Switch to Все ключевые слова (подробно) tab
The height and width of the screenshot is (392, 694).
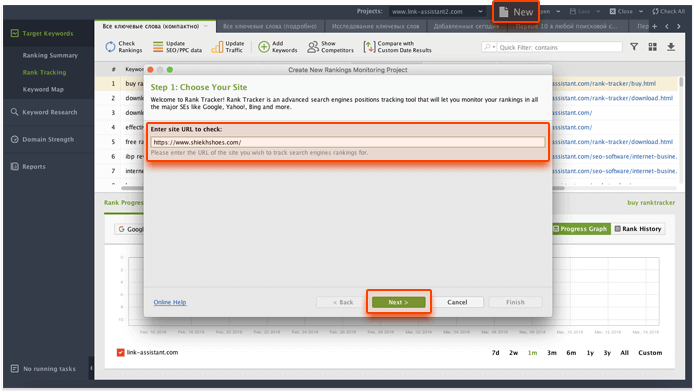[x=270, y=26]
